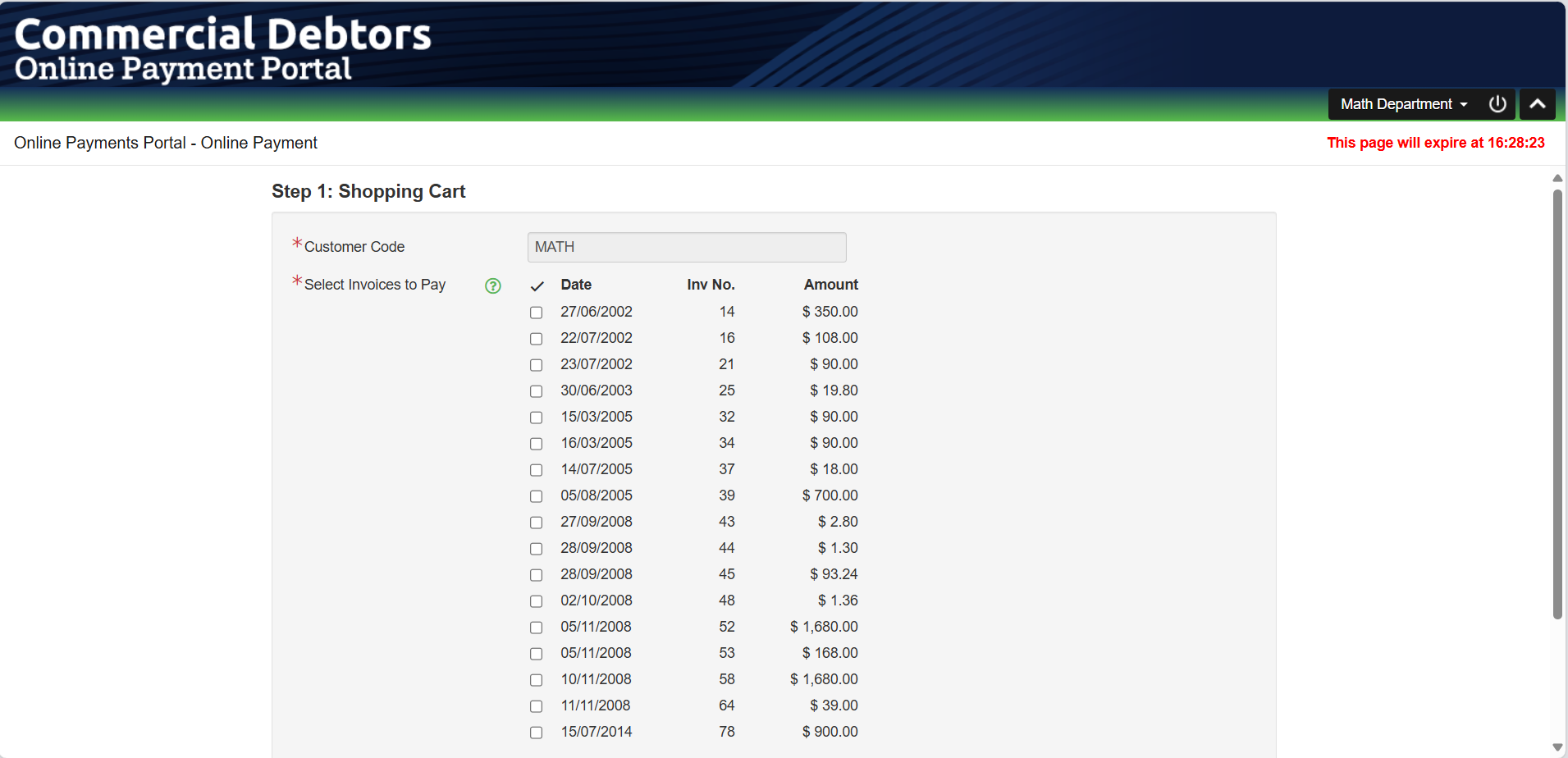The image size is (1568, 758).
Task: Click the power logout icon
Action: click(x=1497, y=104)
